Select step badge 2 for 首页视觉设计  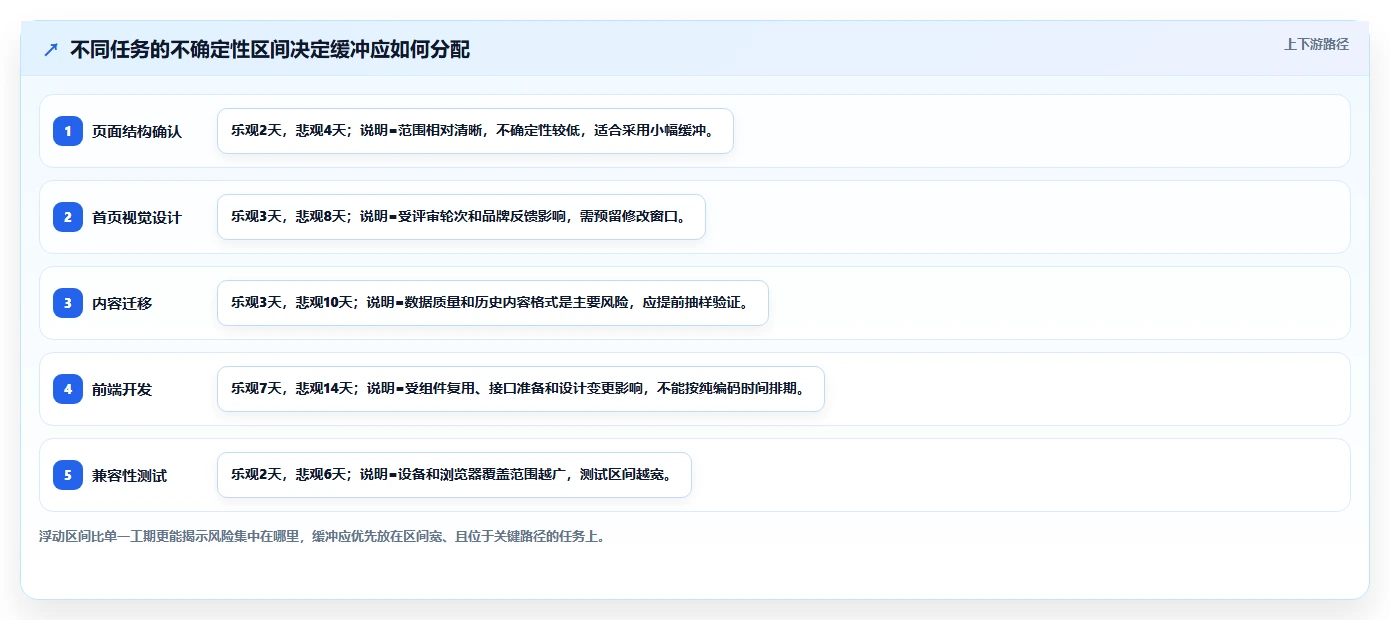[68, 217]
